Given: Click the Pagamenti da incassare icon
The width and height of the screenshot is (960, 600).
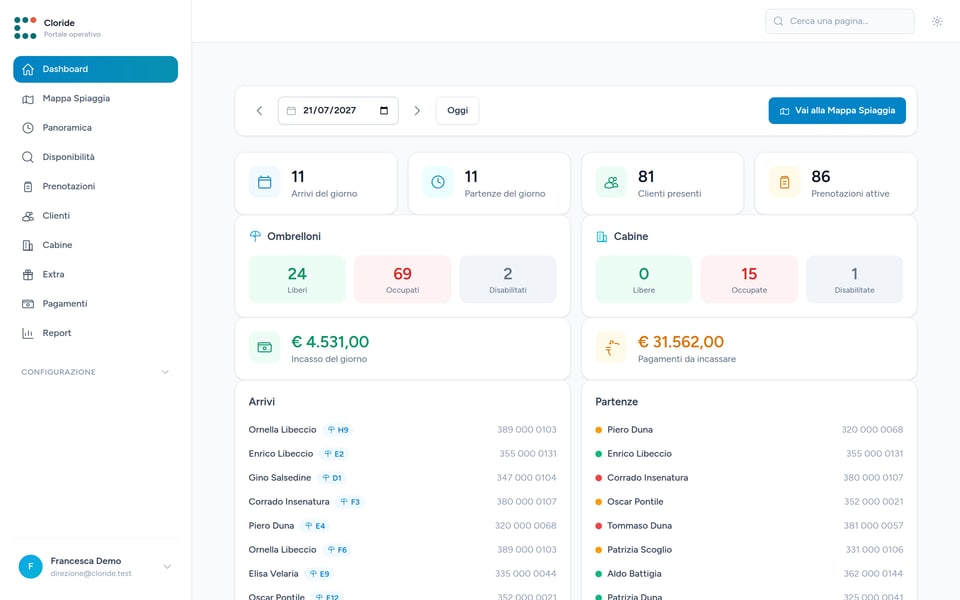Looking at the screenshot, I should coord(611,348).
